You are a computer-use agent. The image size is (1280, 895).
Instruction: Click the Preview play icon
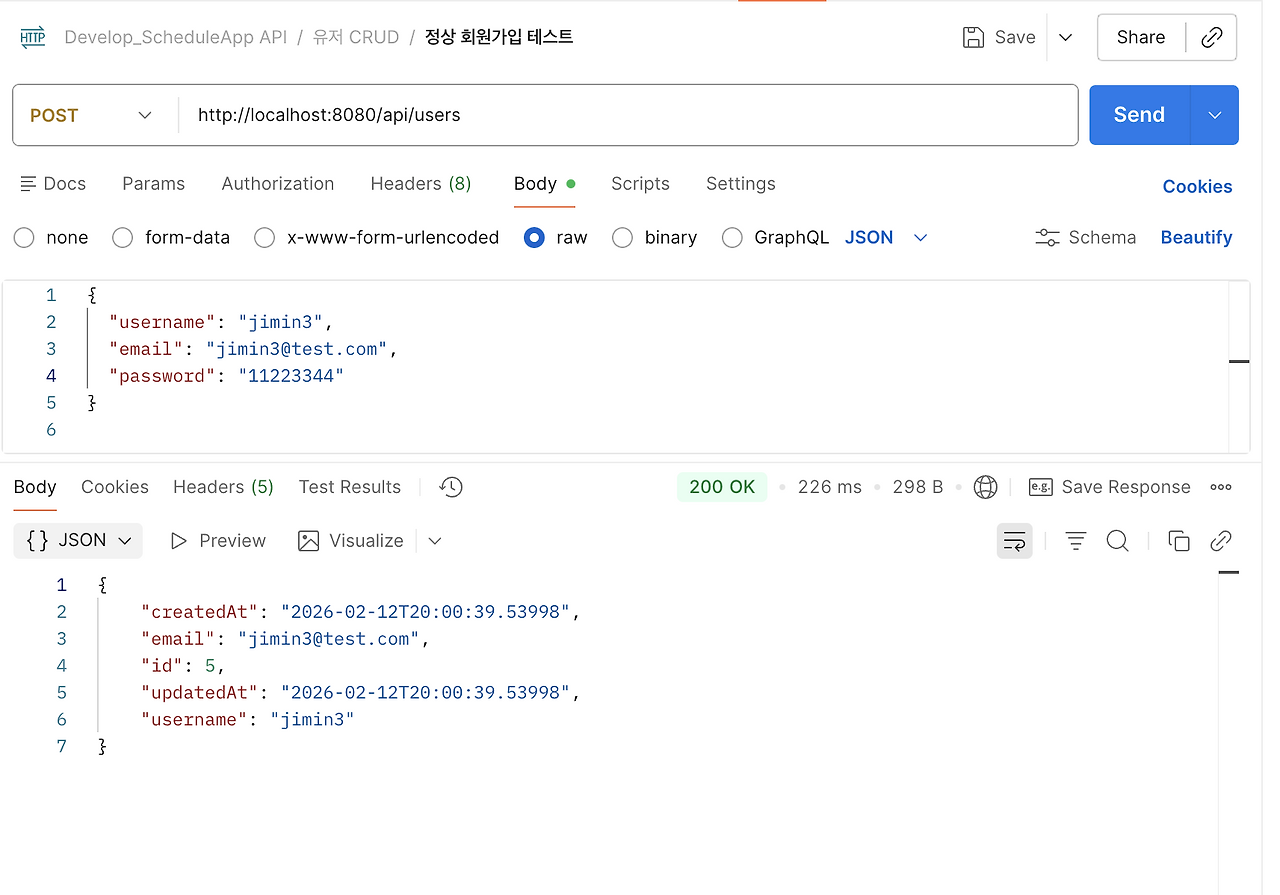(x=179, y=541)
